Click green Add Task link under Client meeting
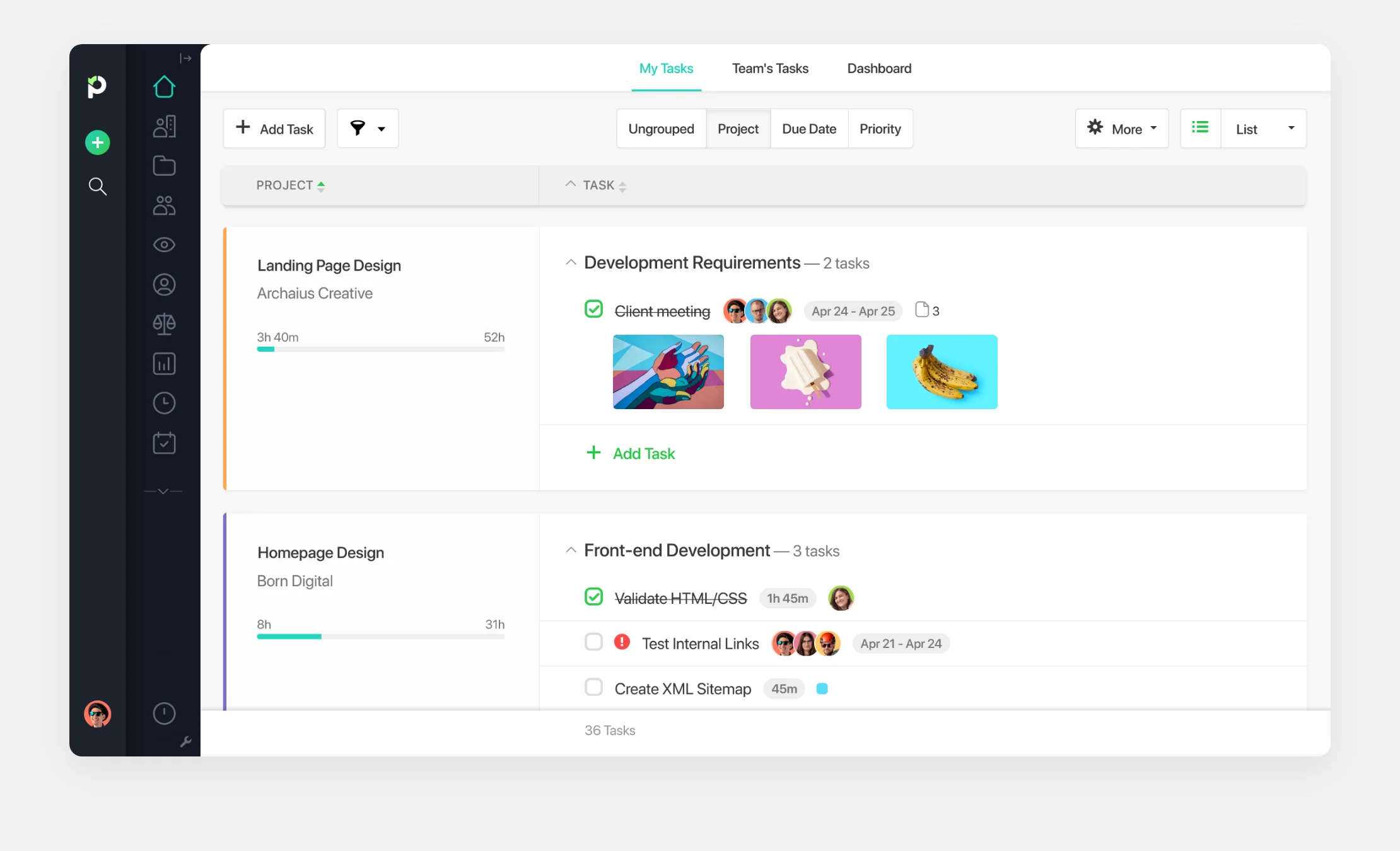1400x851 pixels. tap(631, 453)
